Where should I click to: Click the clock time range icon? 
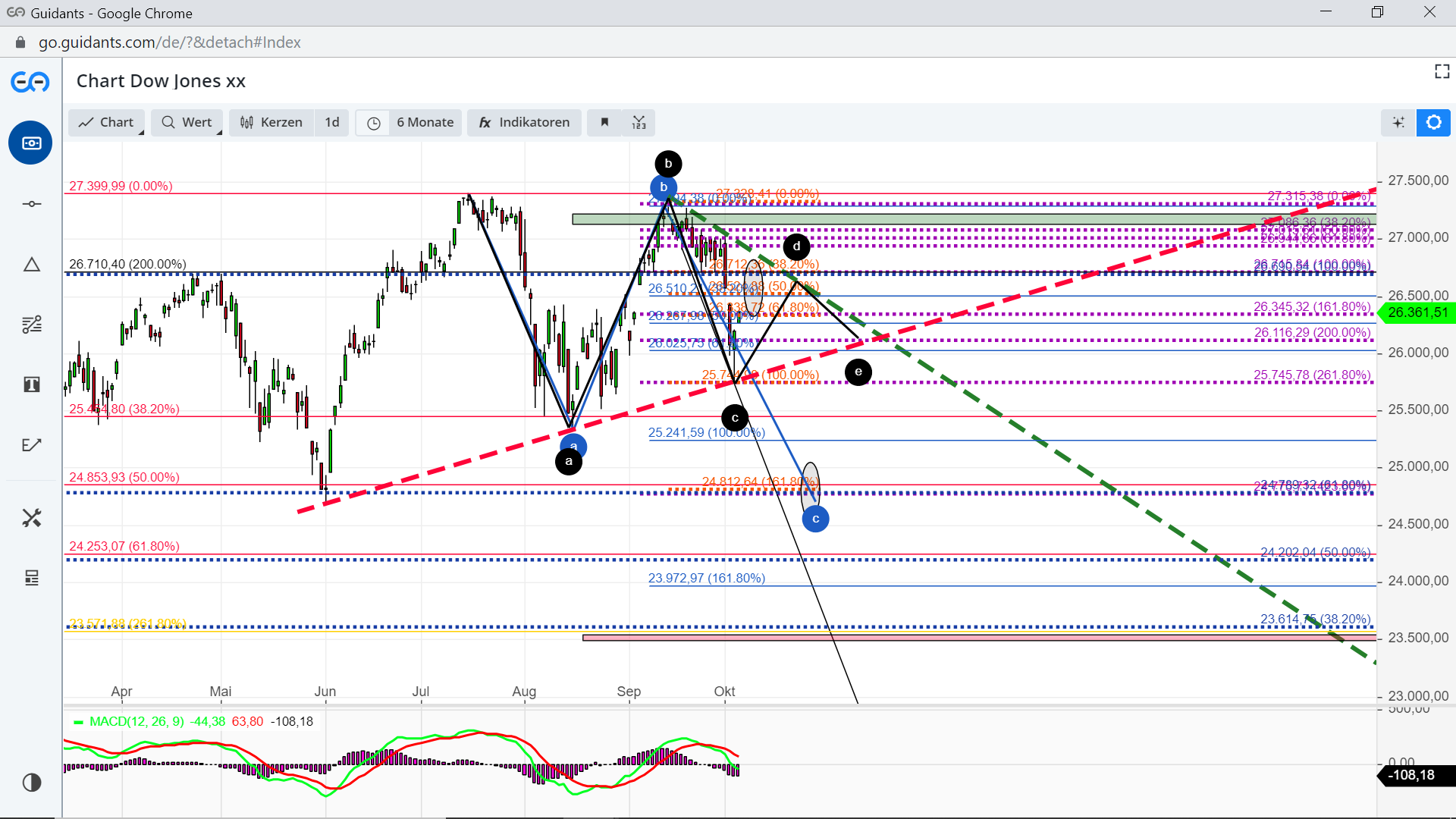pyautogui.click(x=373, y=123)
